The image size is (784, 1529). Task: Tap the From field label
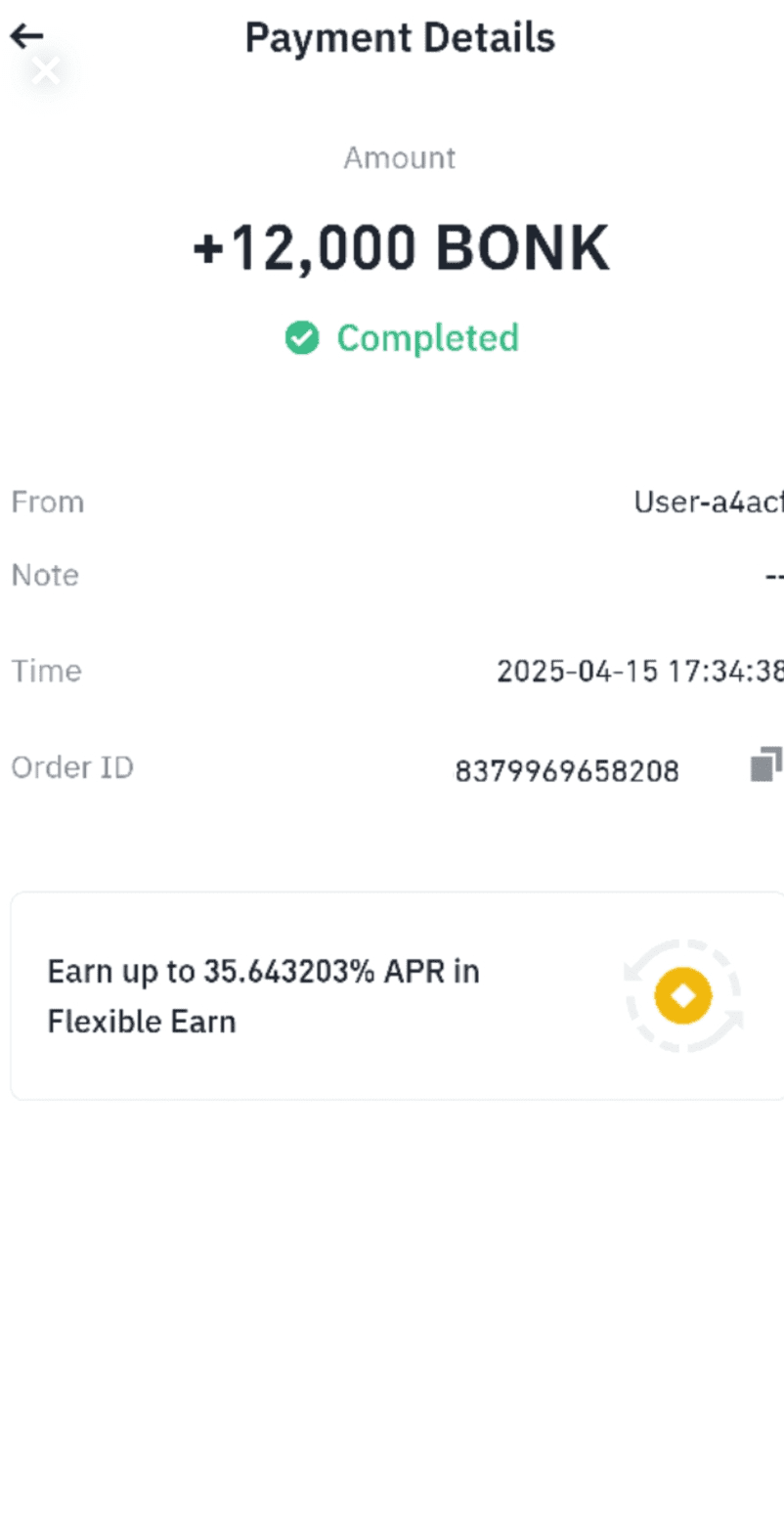pyautogui.click(x=48, y=502)
